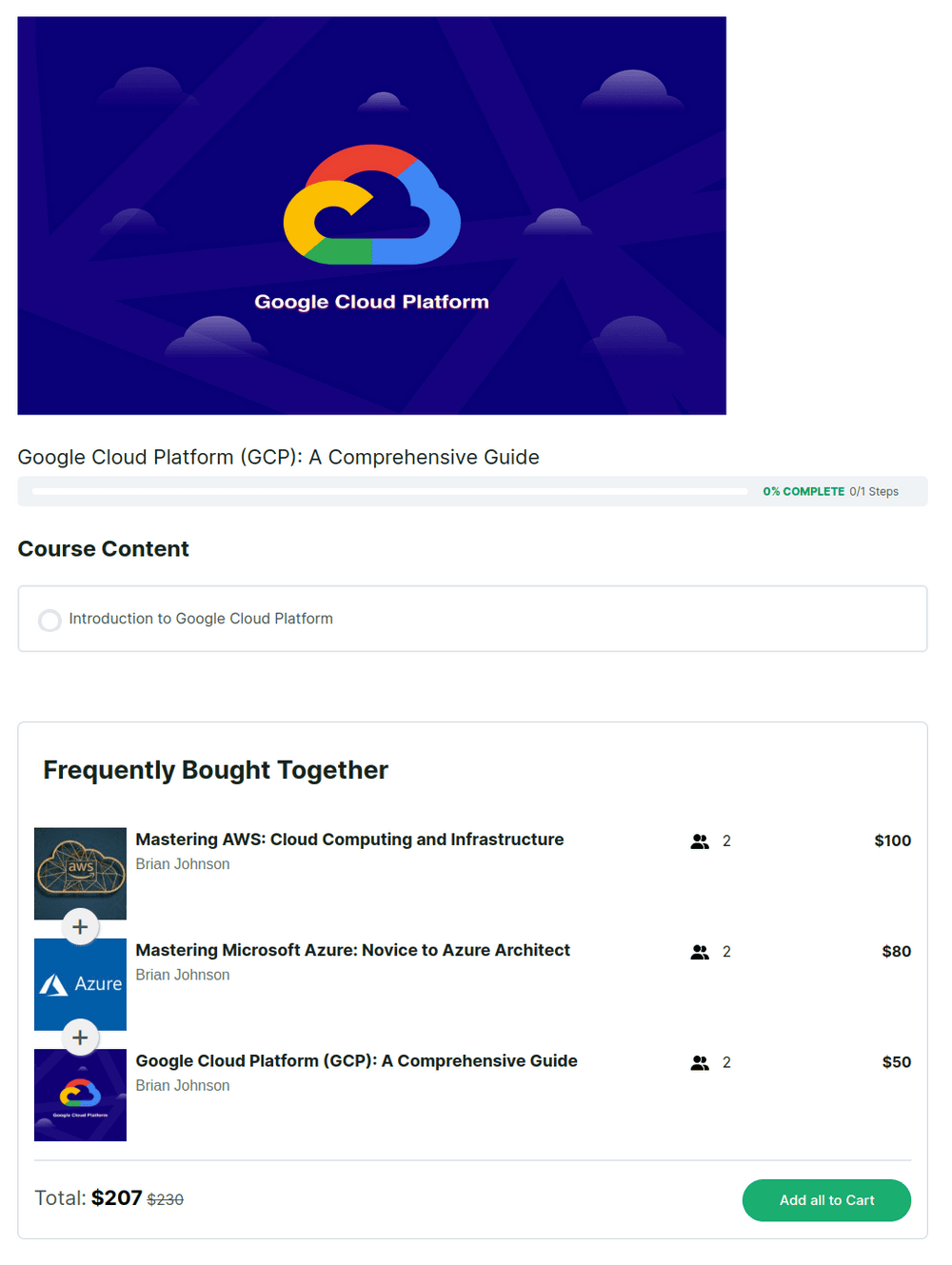Click the students icon in Azure course row
This screenshot has height=1265, width=952.
(700, 952)
